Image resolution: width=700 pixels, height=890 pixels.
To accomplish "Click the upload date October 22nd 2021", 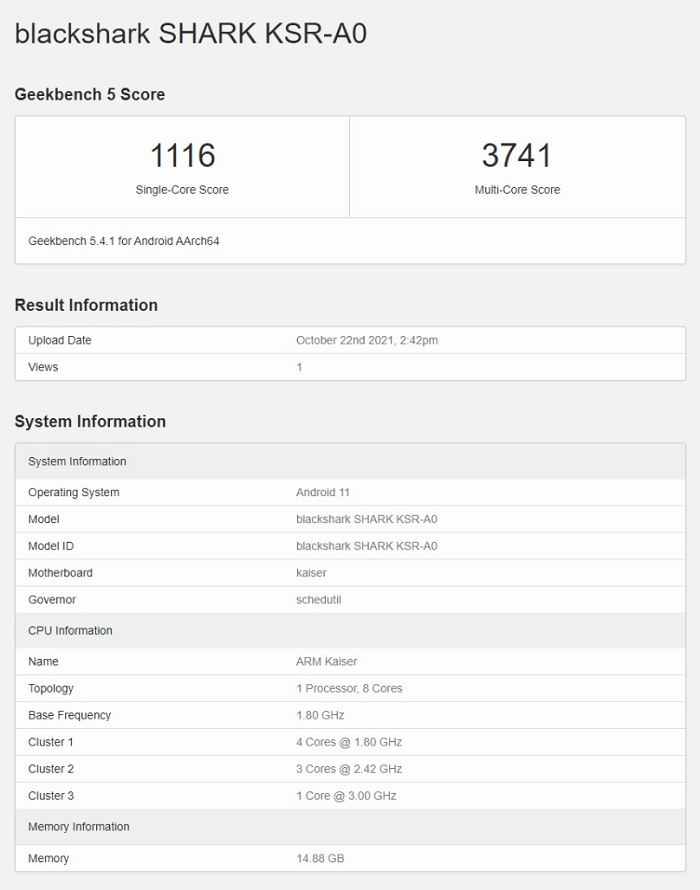I will [367, 340].
